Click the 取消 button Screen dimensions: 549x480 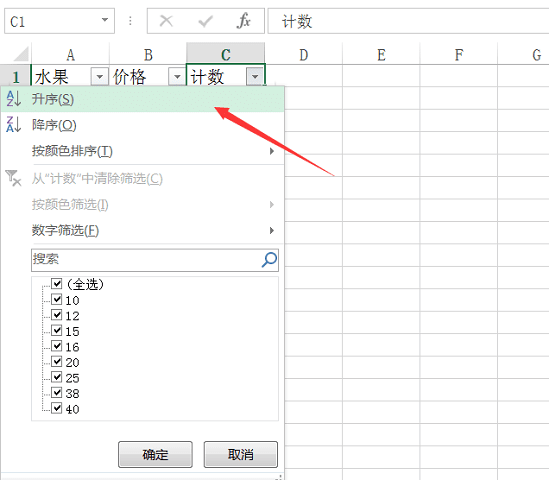point(241,454)
